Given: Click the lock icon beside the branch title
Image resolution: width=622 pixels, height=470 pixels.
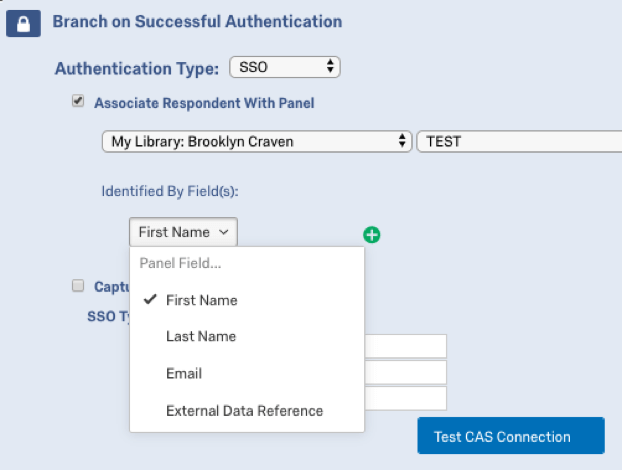Looking at the screenshot, I should pyautogui.click(x=23, y=23).
